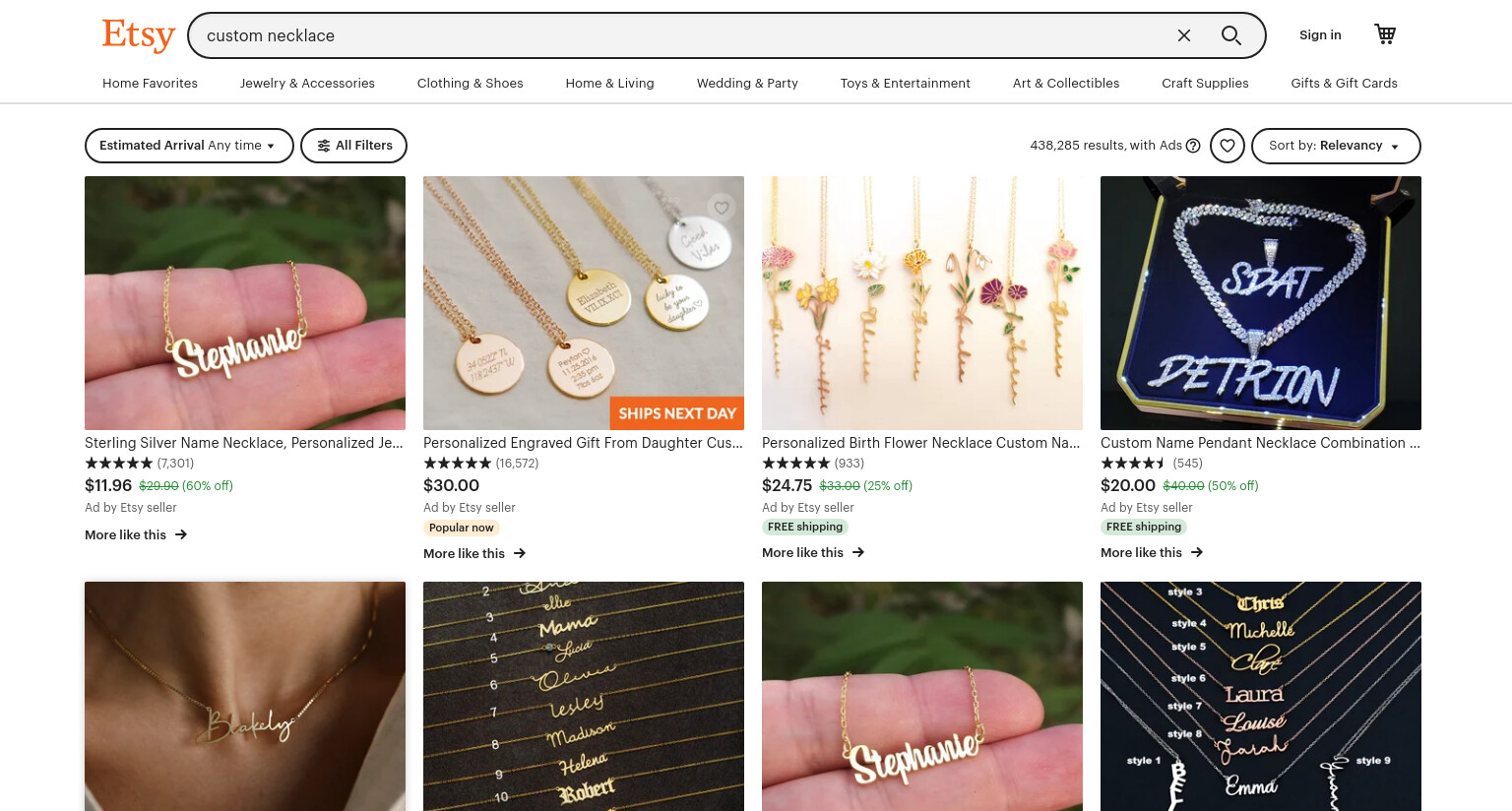Click the Sign in button
The image size is (1512, 811).
(1320, 35)
